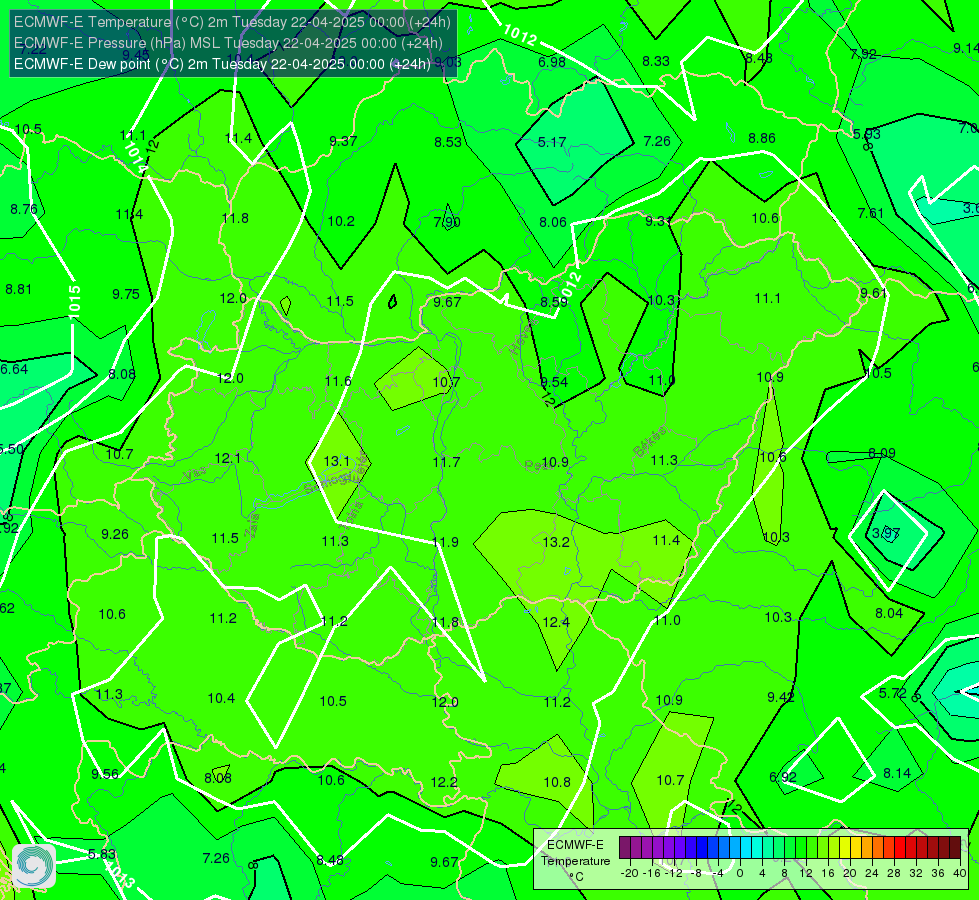
Task: Click the 9.56 temperature value
Action: tap(105, 774)
